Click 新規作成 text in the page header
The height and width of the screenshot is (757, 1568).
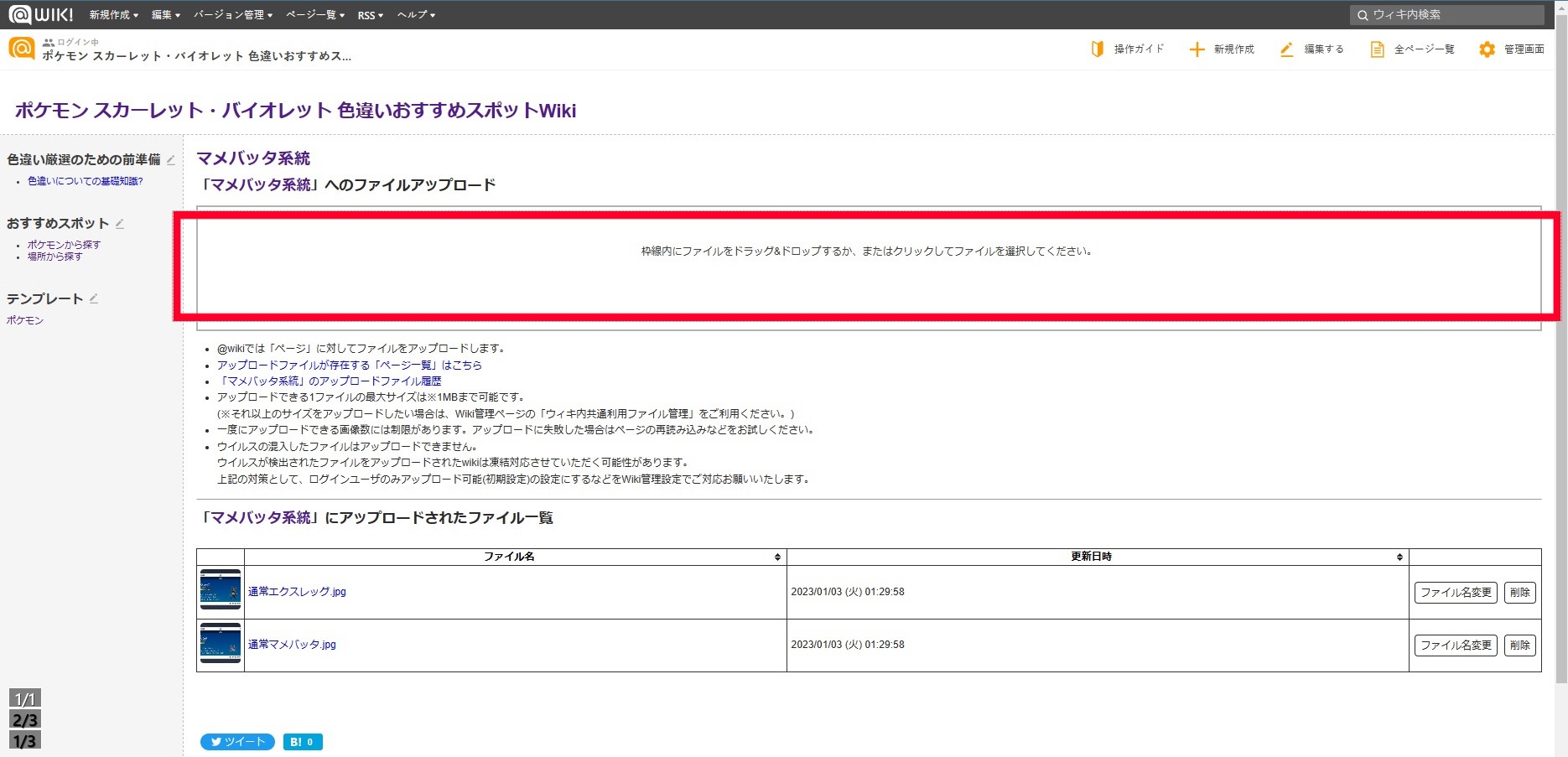pos(1234,49)
